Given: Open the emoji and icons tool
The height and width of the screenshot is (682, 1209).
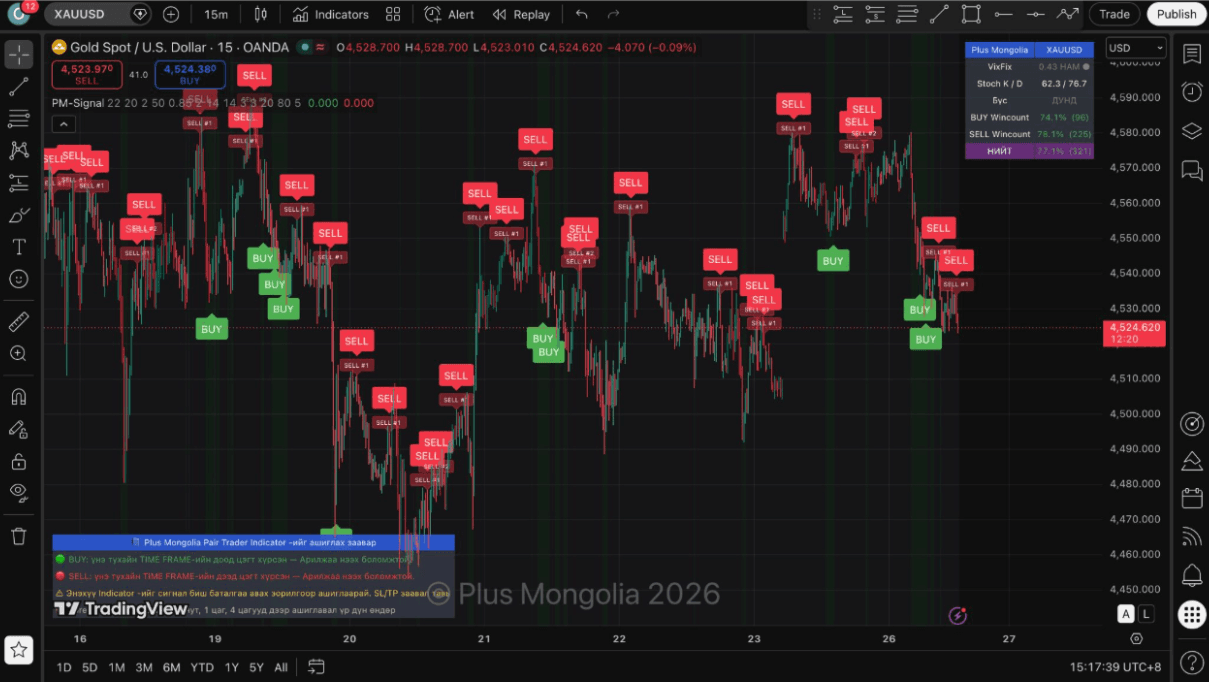Looking at the screenshot, I should 18,279.
